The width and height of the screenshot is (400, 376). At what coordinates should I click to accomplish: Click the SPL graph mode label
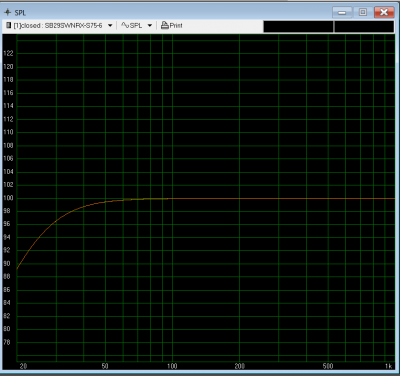tap(136, 25)
